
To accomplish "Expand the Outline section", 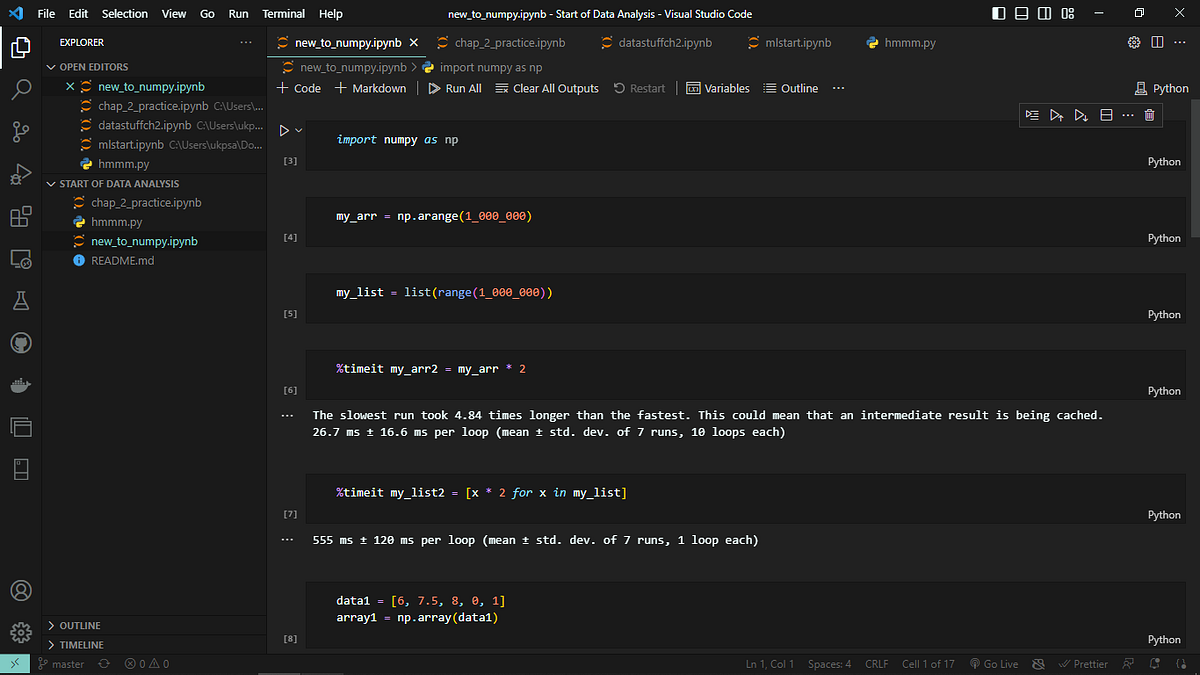I will click(80, 626).
